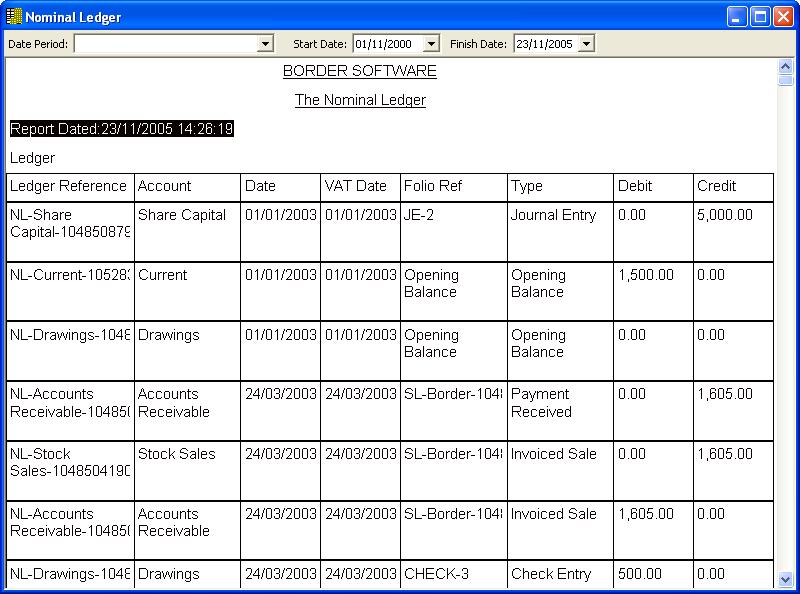Viewport: 800px width, 594px height.
Task: Click the BORDER SOFTWARE heading
Action: (360, 71)
